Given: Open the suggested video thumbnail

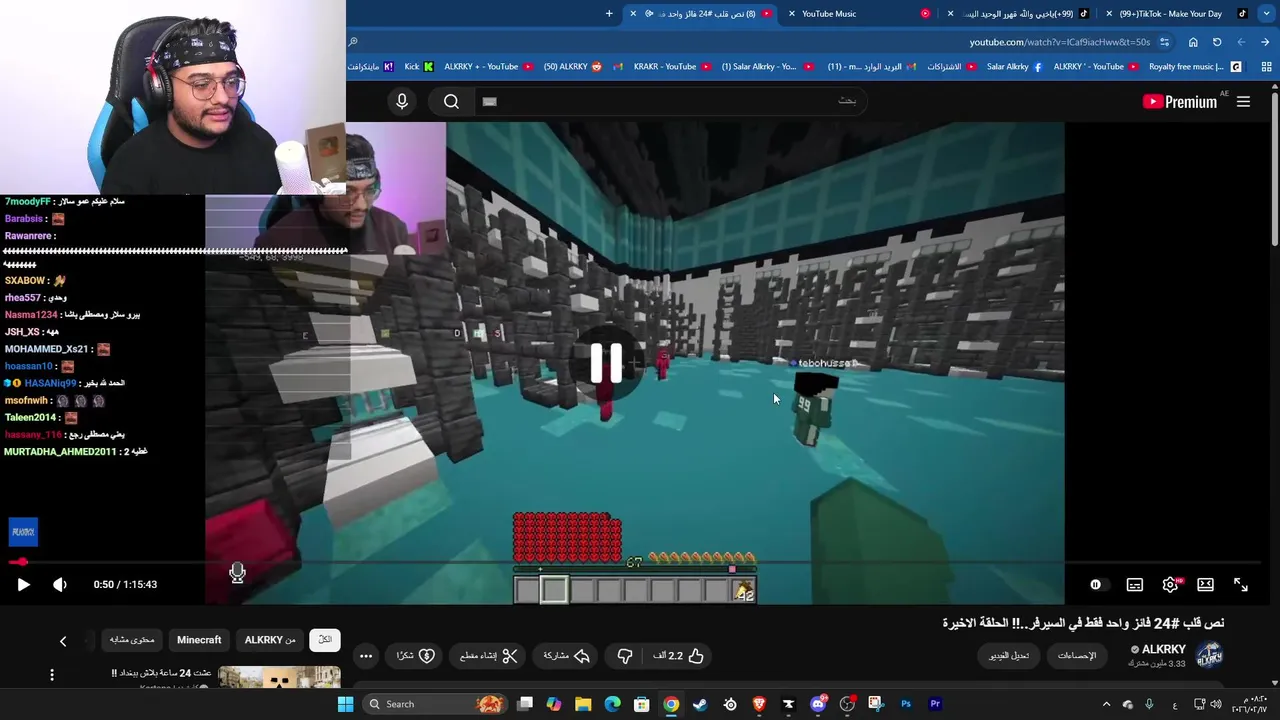Looking at the screenshot, I should tap(279, 677).
